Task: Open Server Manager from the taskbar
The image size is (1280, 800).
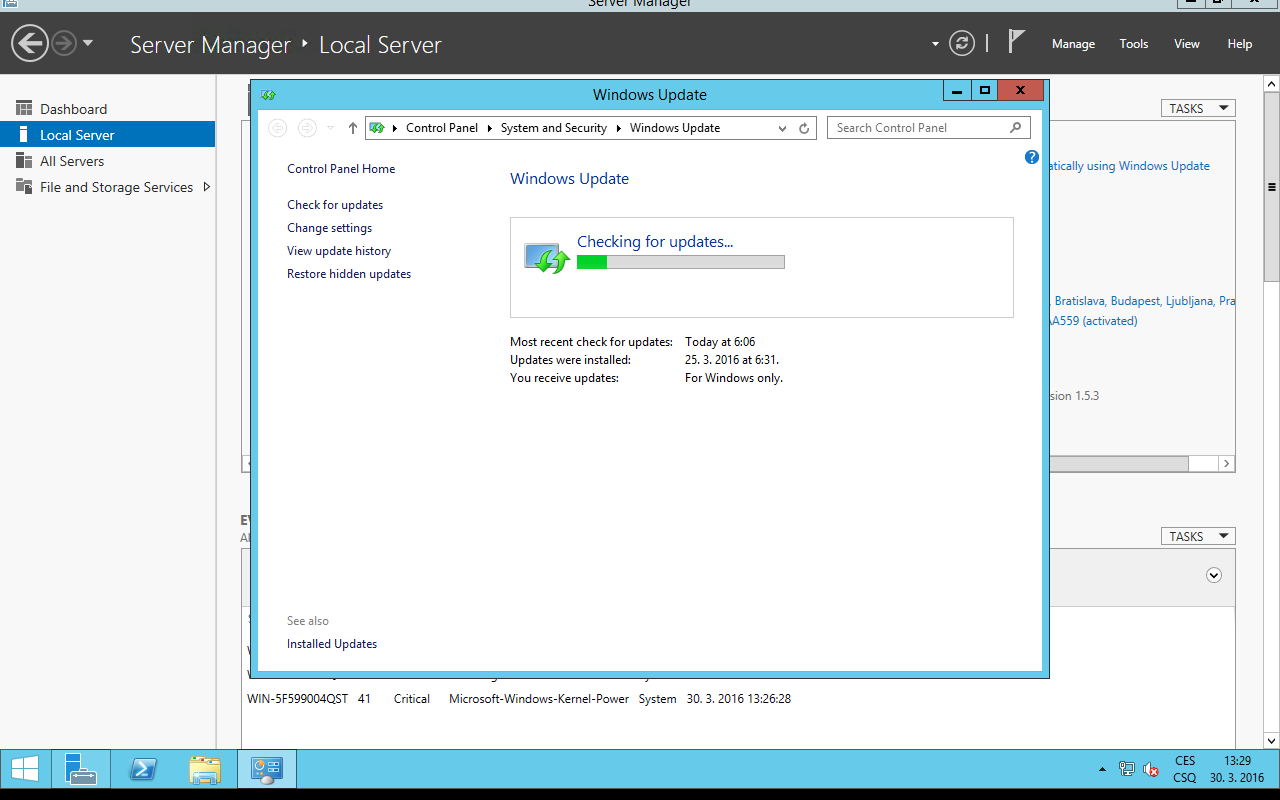Action: coord(81,769)
